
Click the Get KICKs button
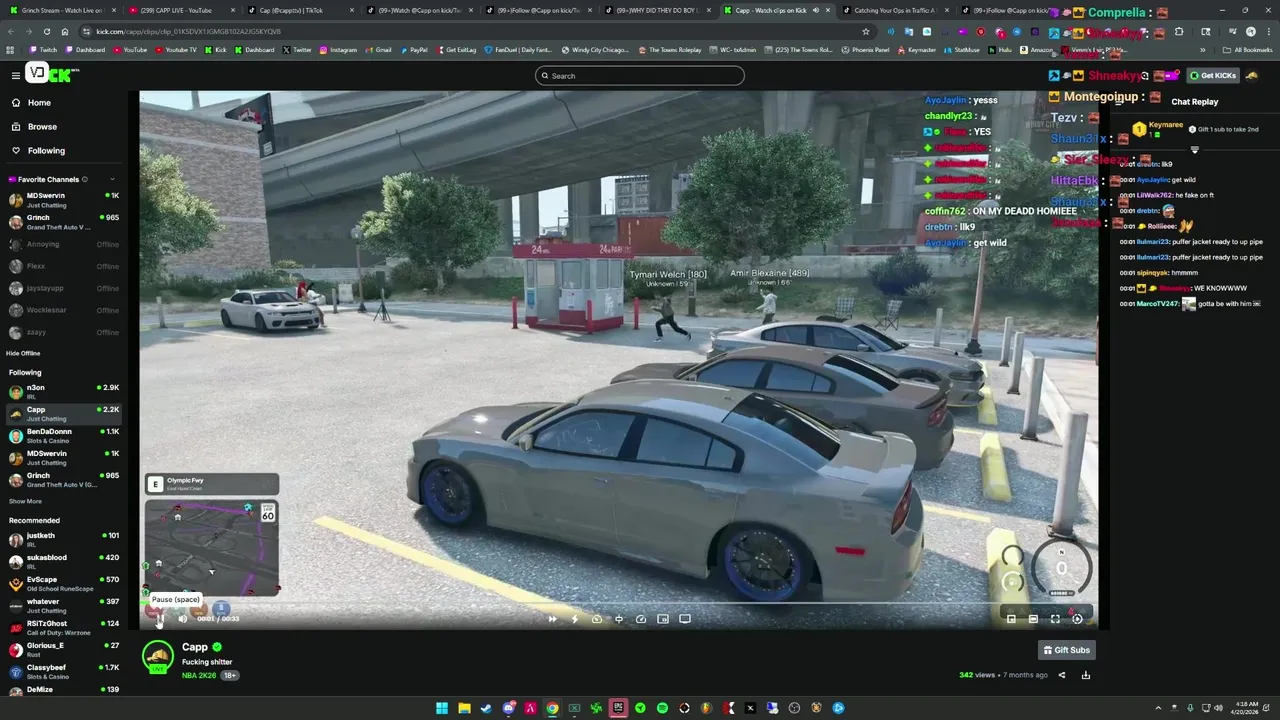[1212, 75]
